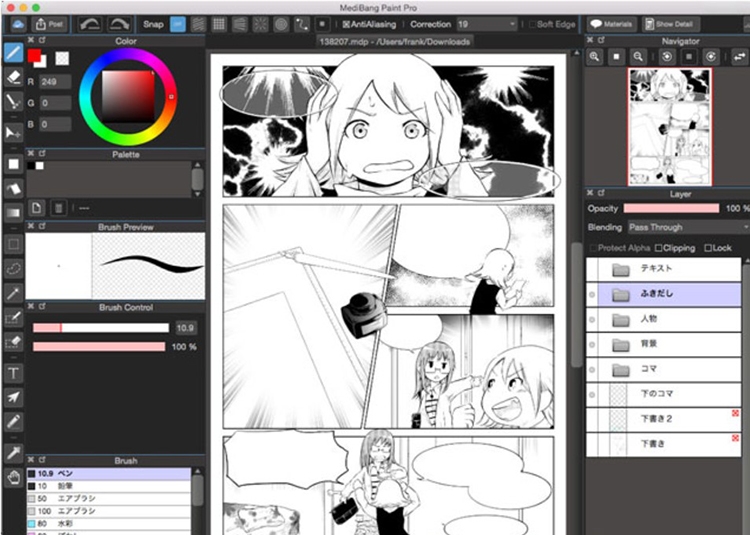750x535 pixels.
Task: Select the Divide panel tool
Action: point(13,421)
